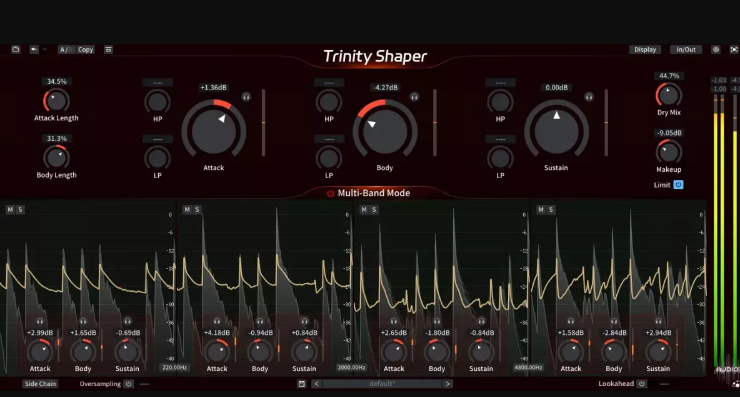The width and height of the screenshot is (740, 397).
Task: Solo-listen main Sustain with headphone icon
Action: (x=589, y=97)
